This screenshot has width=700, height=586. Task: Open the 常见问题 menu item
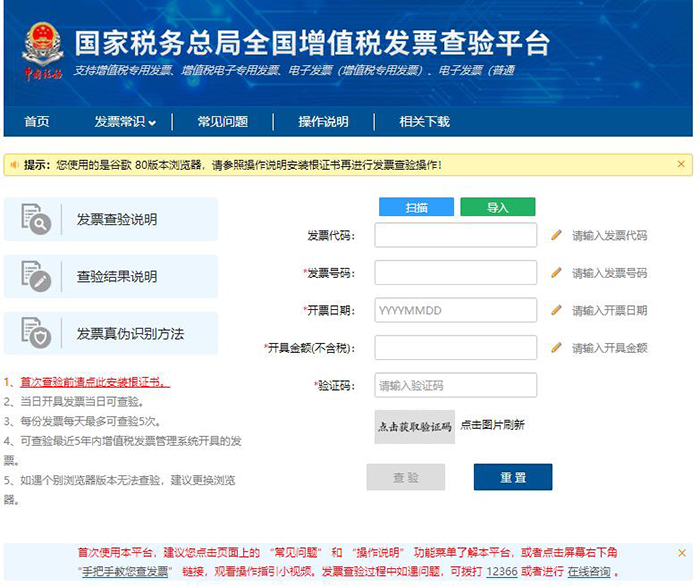pyautogui.click(x=223, y=121)
